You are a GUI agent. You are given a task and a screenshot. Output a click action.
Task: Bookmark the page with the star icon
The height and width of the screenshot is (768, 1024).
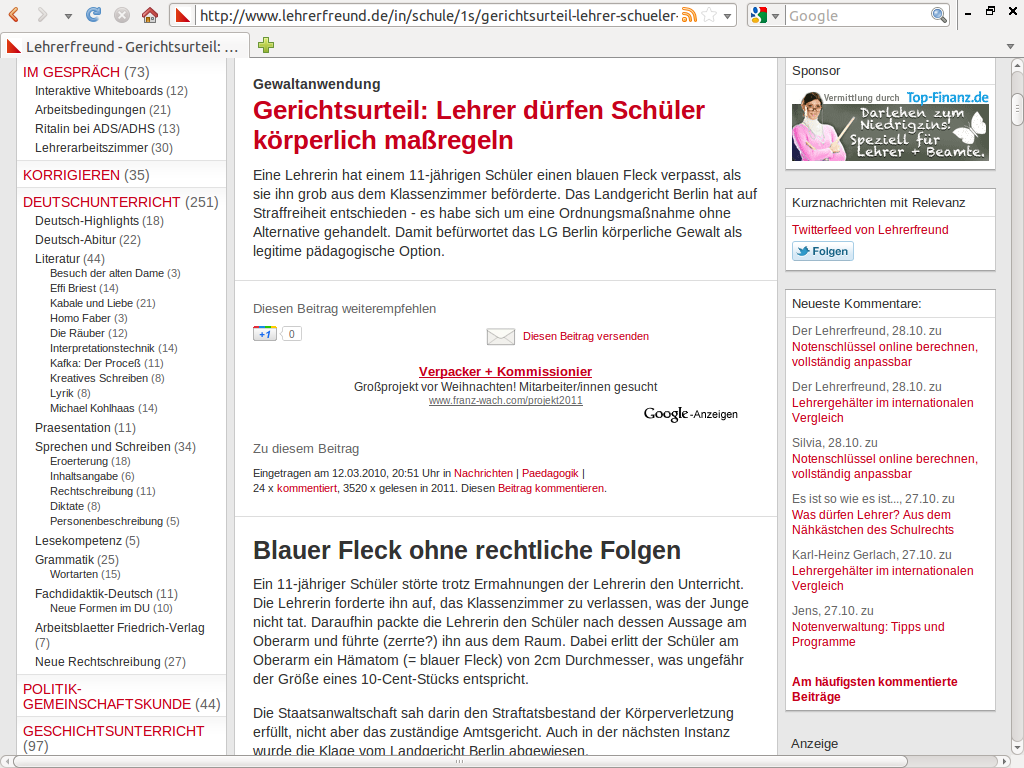[x=709, y=15]
